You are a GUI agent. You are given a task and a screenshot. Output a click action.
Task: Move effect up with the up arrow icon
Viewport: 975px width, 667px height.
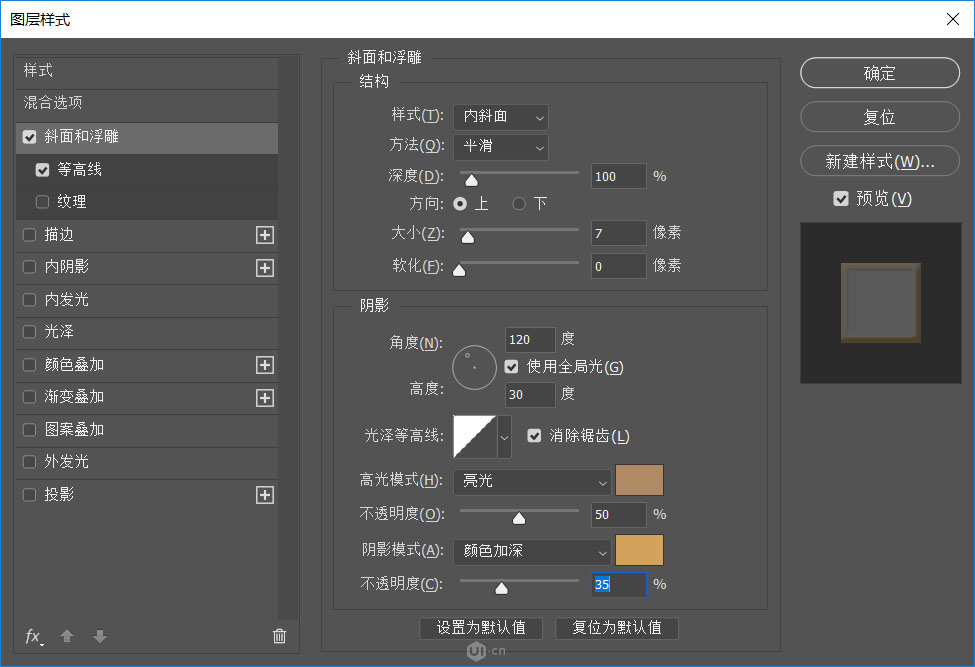(67, 636)
